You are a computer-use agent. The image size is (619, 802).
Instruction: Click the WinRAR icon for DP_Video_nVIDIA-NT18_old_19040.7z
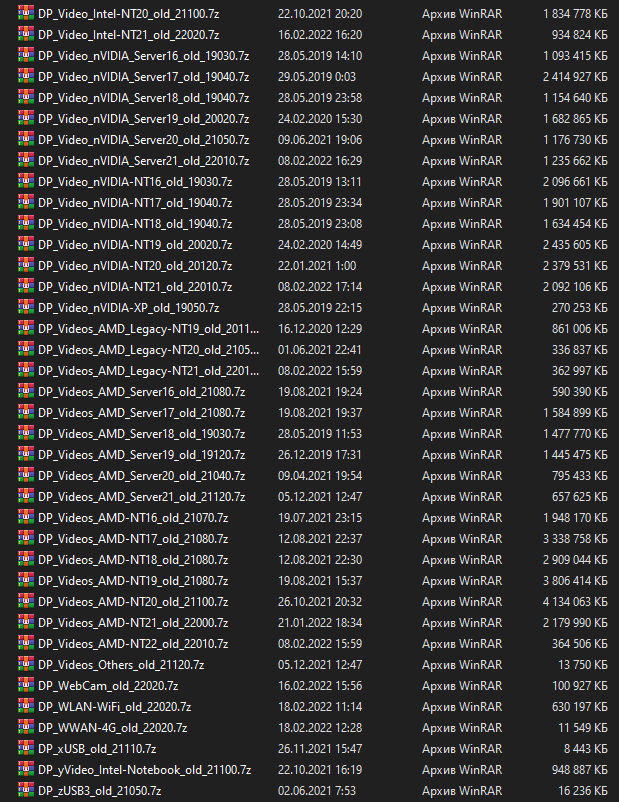click(26, 223)
